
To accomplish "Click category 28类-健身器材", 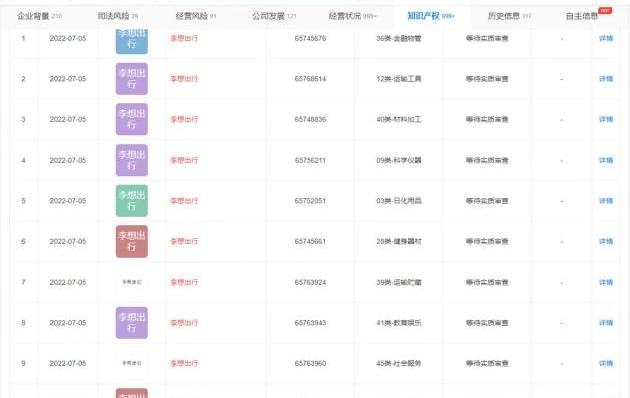I will coord(399,241).
